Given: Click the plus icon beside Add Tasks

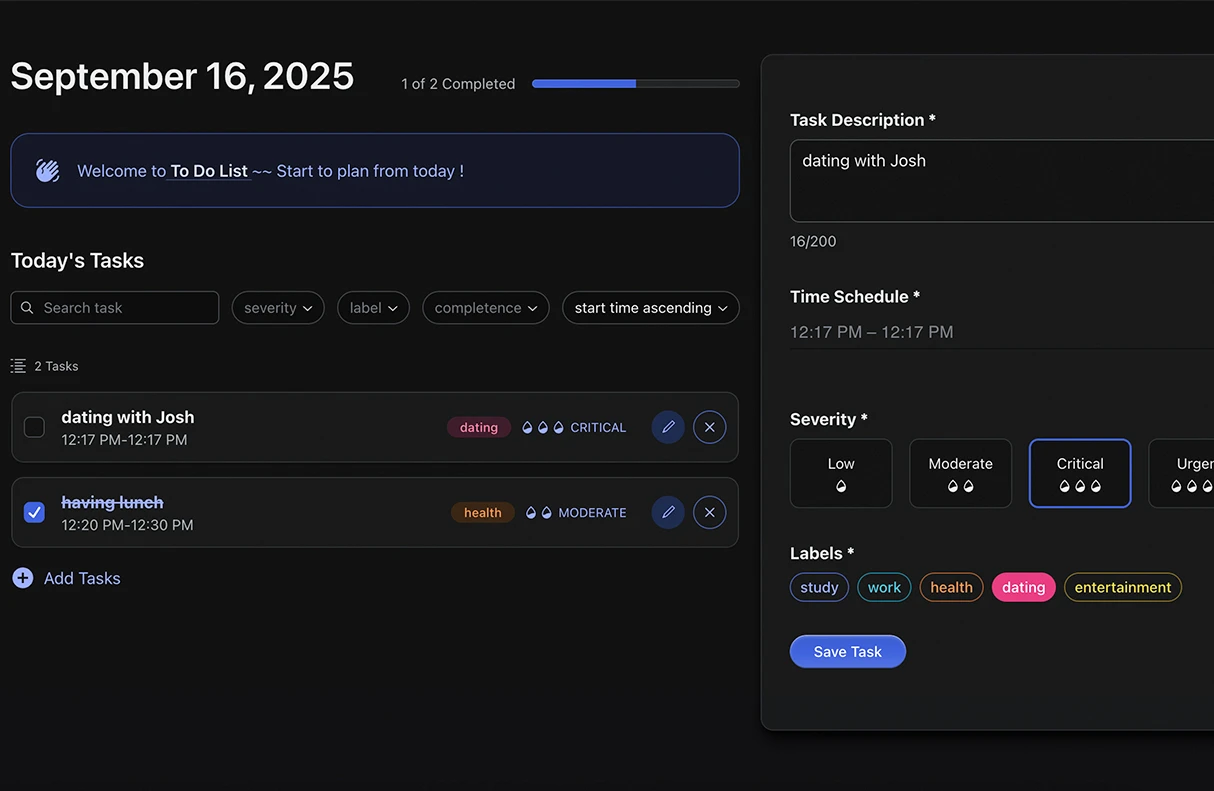Looking at the screenshot, I should [22, 578].
